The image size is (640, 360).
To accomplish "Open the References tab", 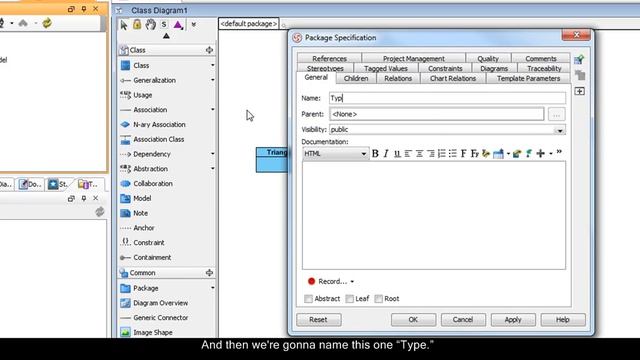I will 329,58.
